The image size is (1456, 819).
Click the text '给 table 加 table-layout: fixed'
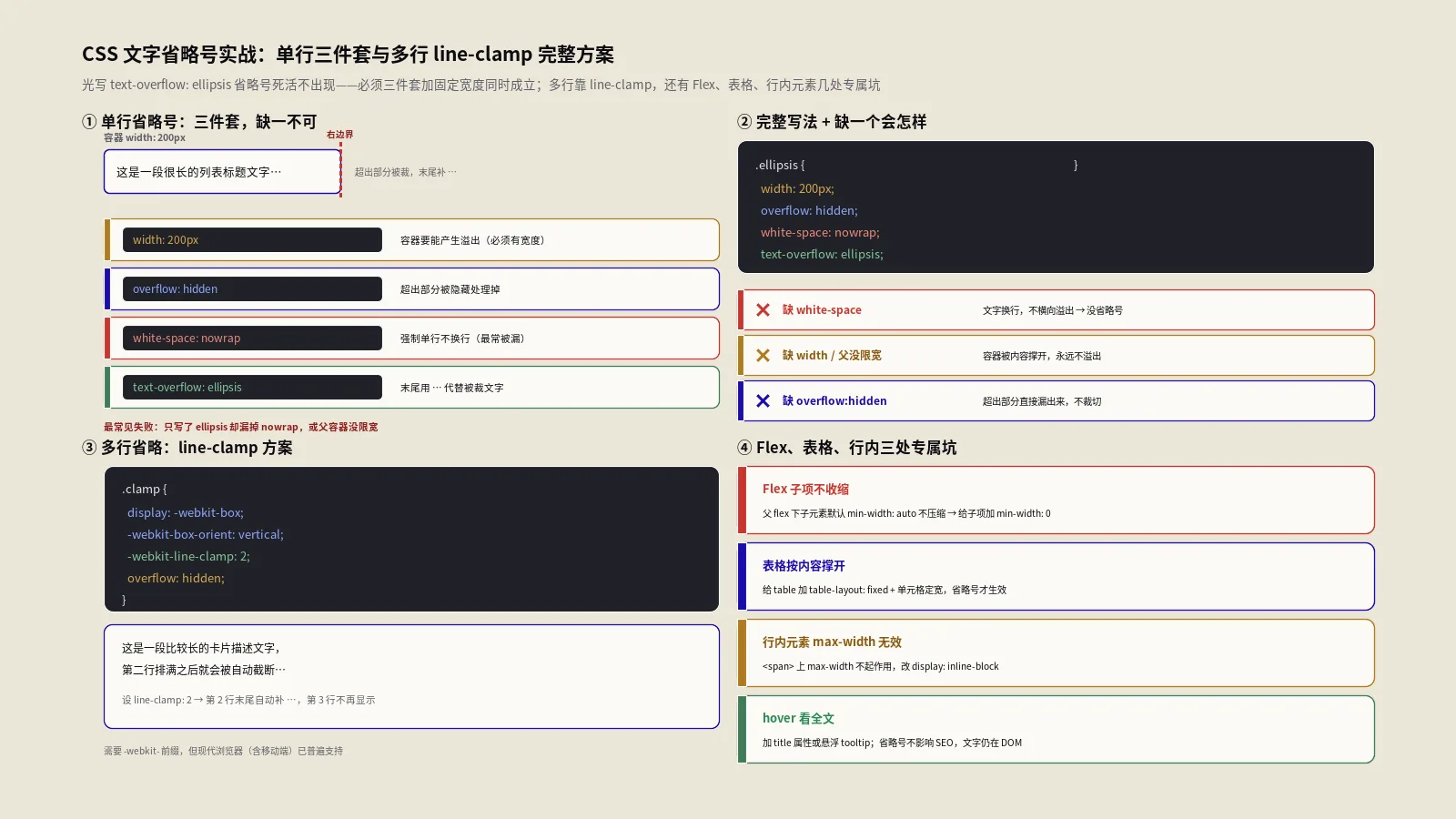[885, 590]
